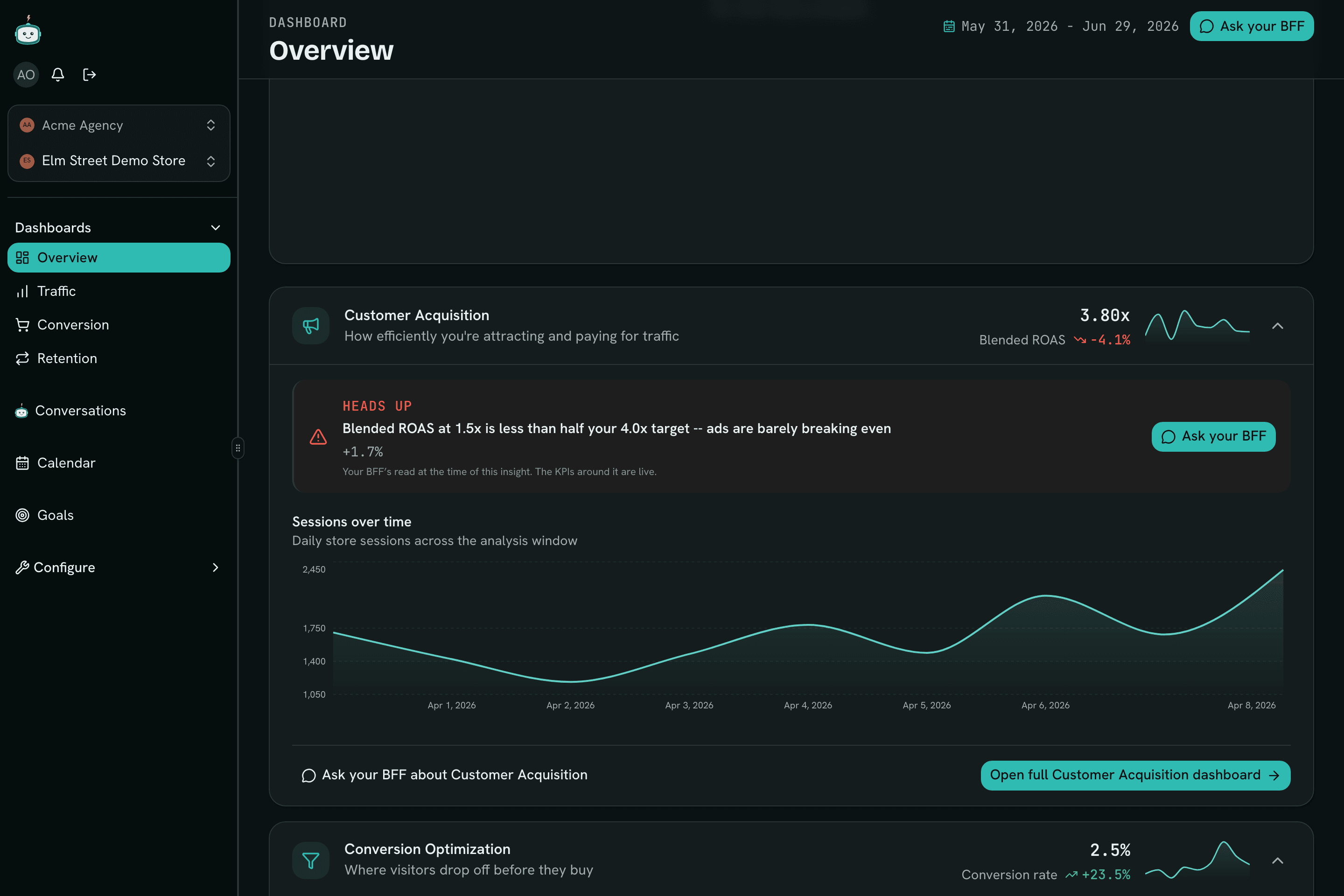
Task: Click the Customer Acquisition title
Action: (x=417, y=315)
